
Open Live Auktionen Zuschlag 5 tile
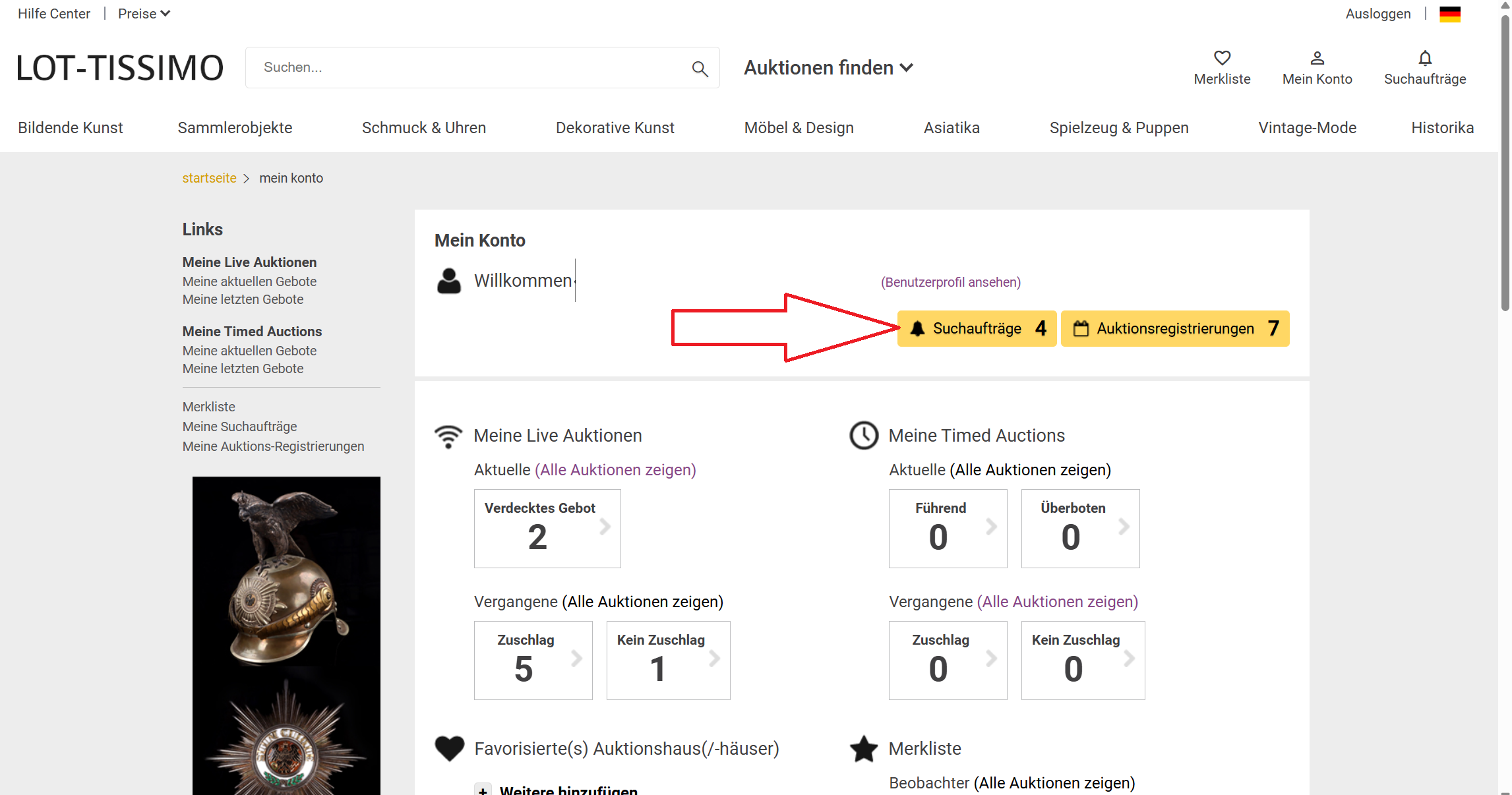pyautogui.click(x=533, y=660)
